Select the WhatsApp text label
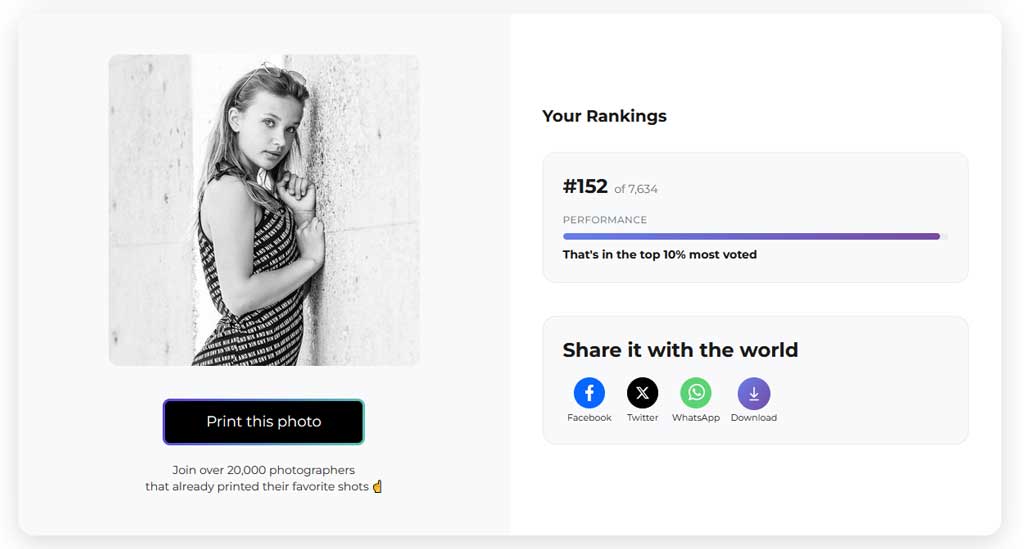Screen dimensions: 1024x549 tap(696, 418)
